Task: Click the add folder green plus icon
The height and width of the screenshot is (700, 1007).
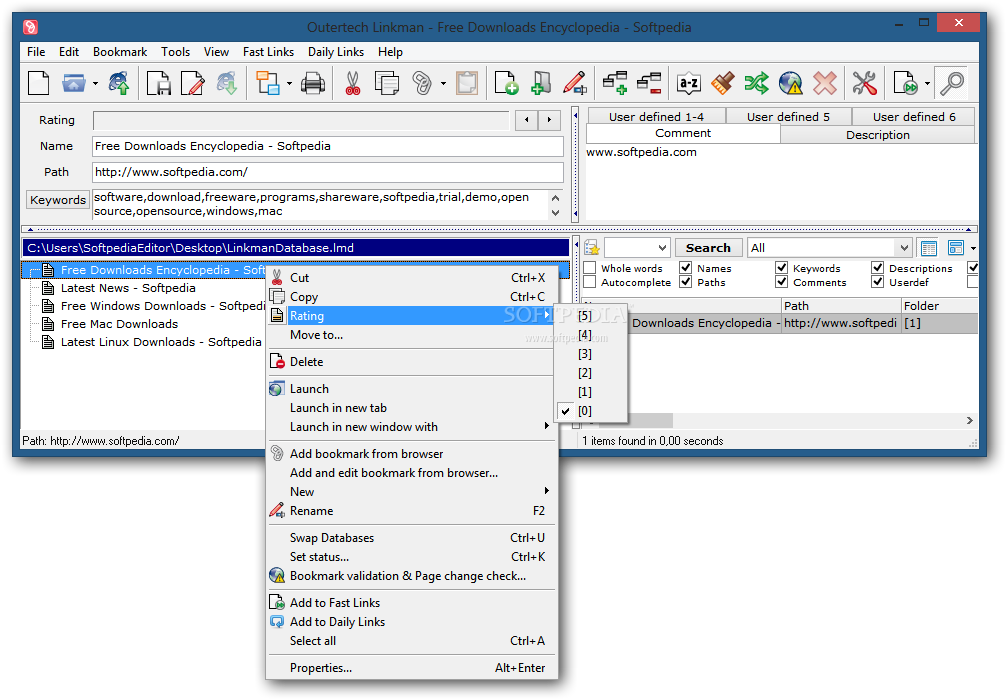Action: coord(541,83)
